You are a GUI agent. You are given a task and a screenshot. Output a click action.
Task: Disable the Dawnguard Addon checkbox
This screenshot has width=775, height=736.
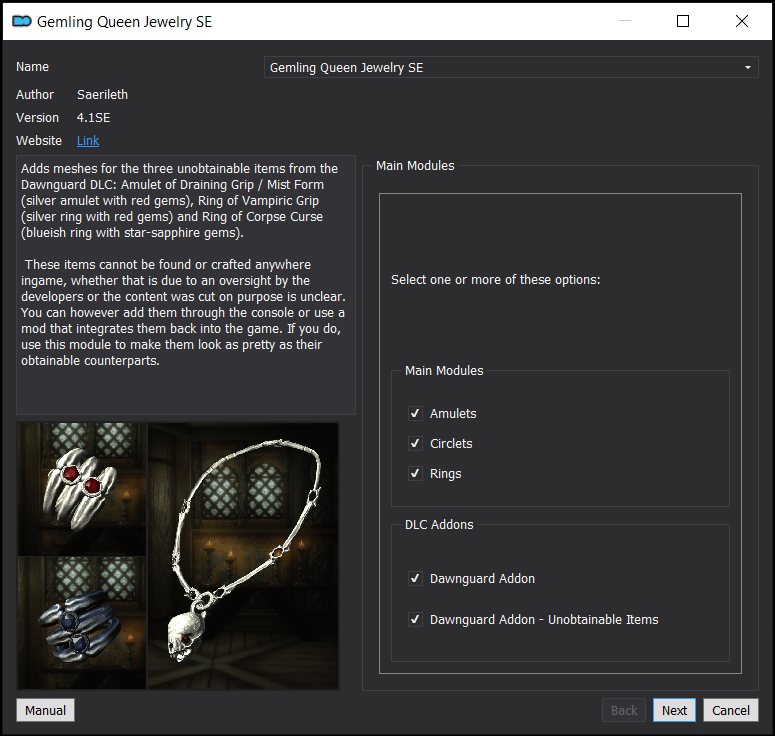(415, 578)
